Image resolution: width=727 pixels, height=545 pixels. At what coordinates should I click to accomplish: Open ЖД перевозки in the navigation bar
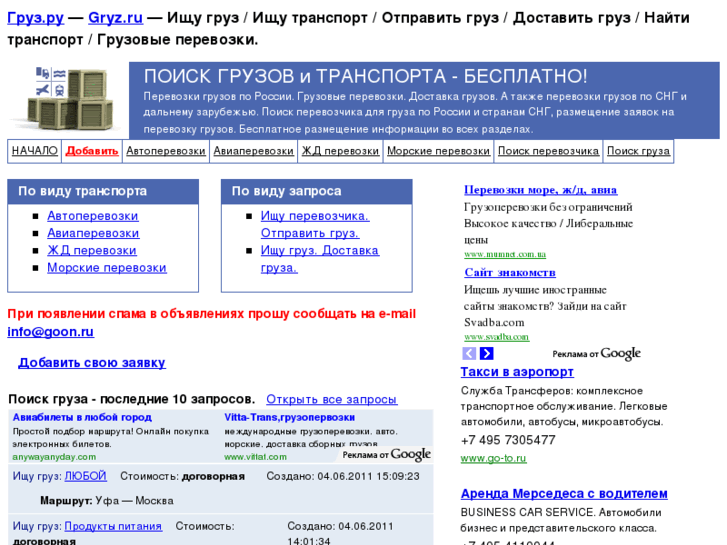click(x=340, y=151)
